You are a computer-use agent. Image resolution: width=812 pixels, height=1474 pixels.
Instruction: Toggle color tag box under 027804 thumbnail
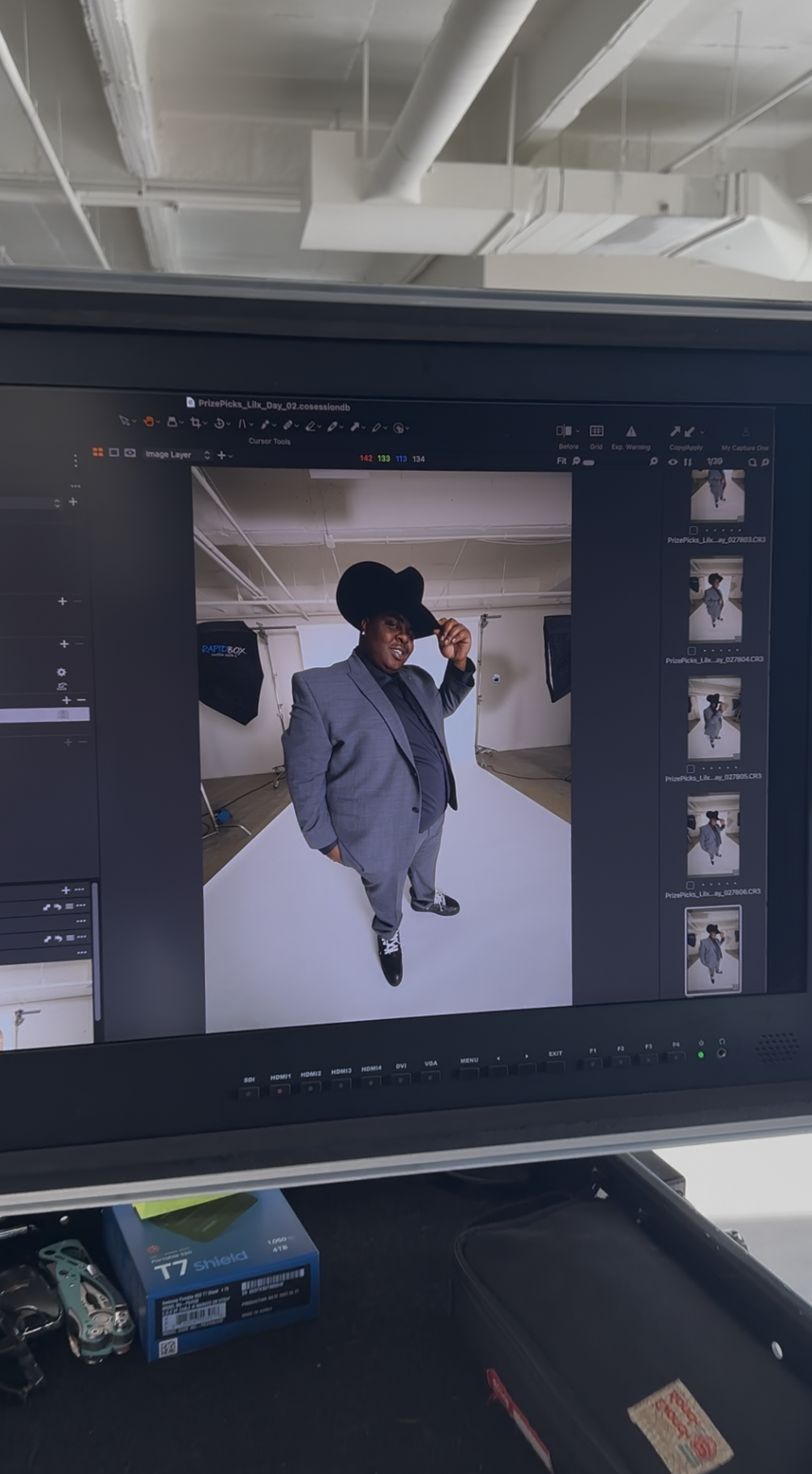pos(691,650)
